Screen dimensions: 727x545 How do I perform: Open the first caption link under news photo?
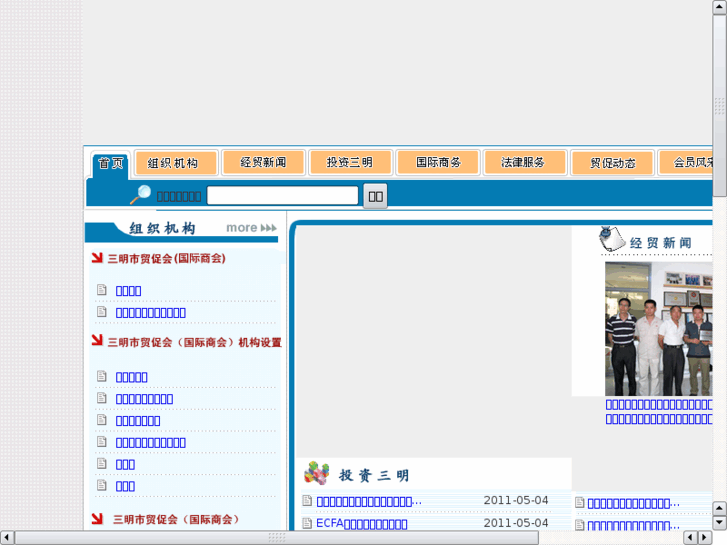tap(659, 404)
